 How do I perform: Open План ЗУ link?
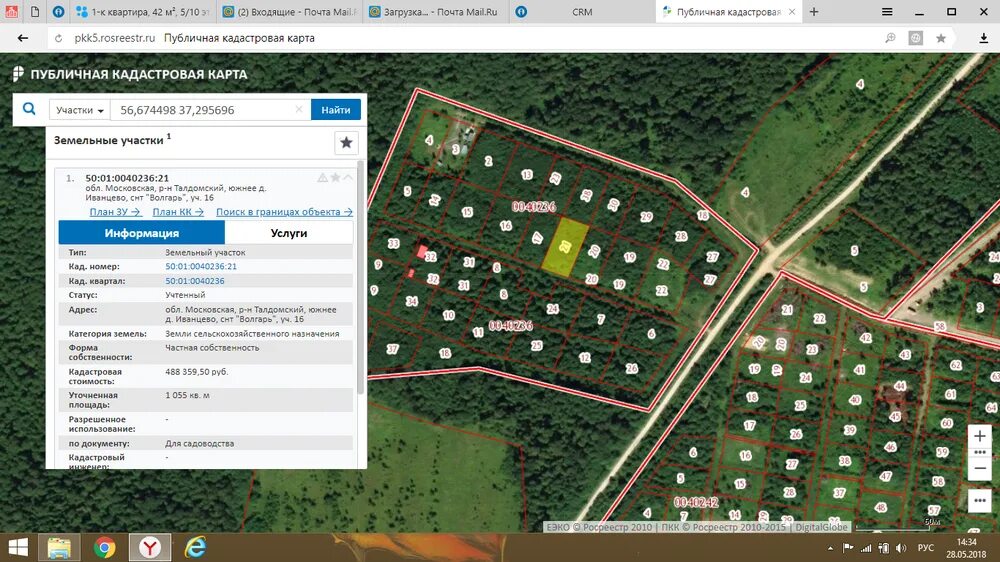click(115, 212)
